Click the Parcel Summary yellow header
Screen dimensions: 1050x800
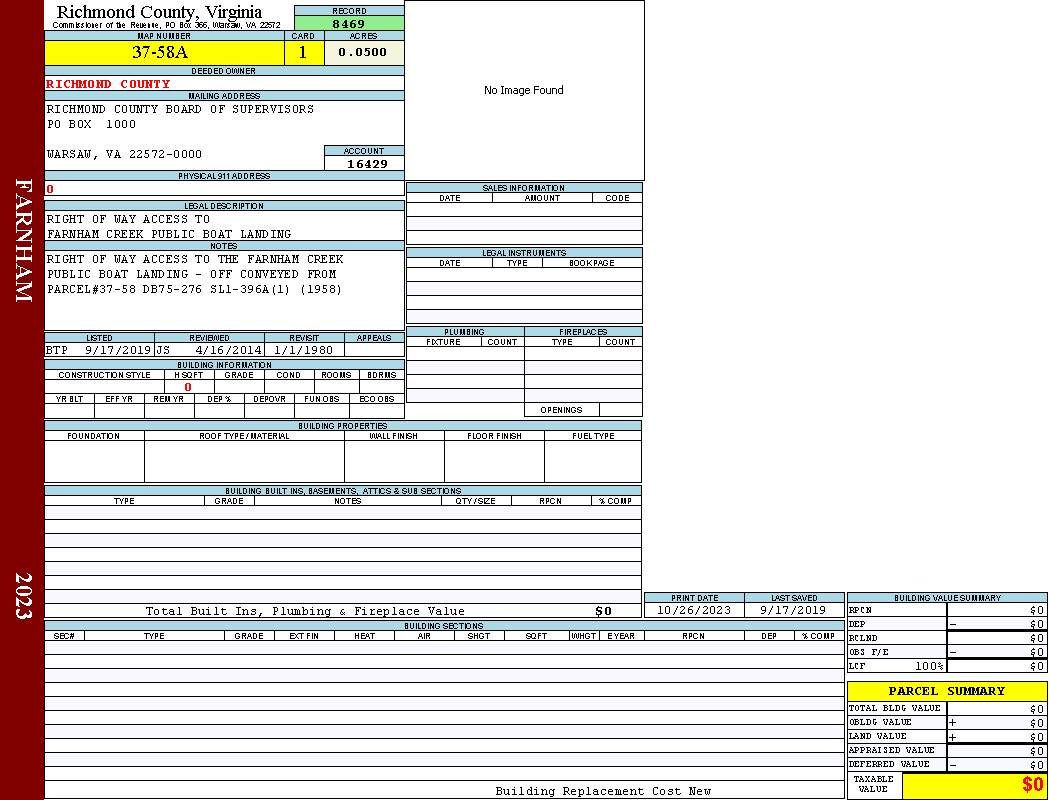point(946,691)
